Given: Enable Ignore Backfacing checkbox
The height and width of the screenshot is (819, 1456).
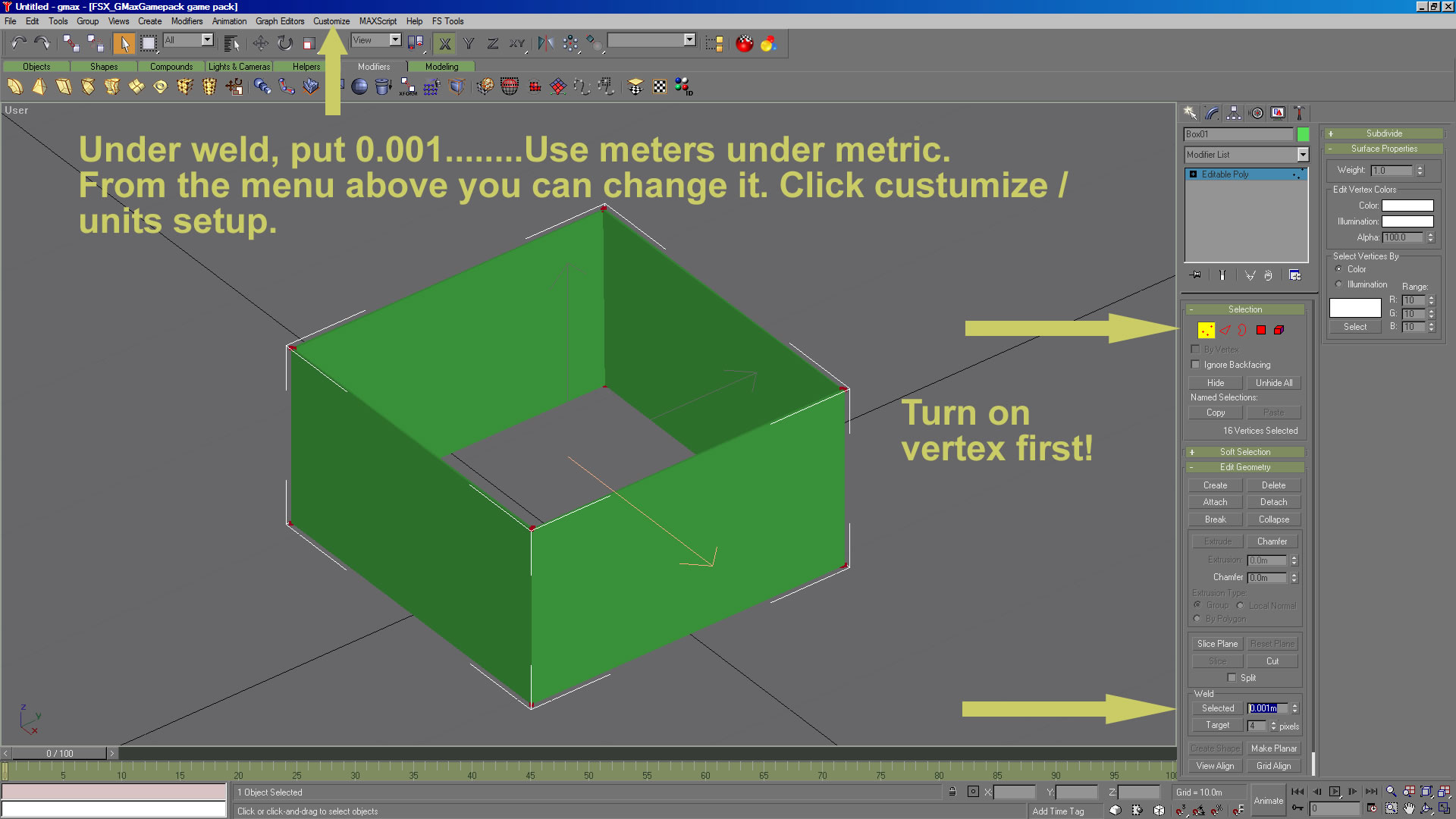Looking at the screenshot, I should [x=1196, y=365].
